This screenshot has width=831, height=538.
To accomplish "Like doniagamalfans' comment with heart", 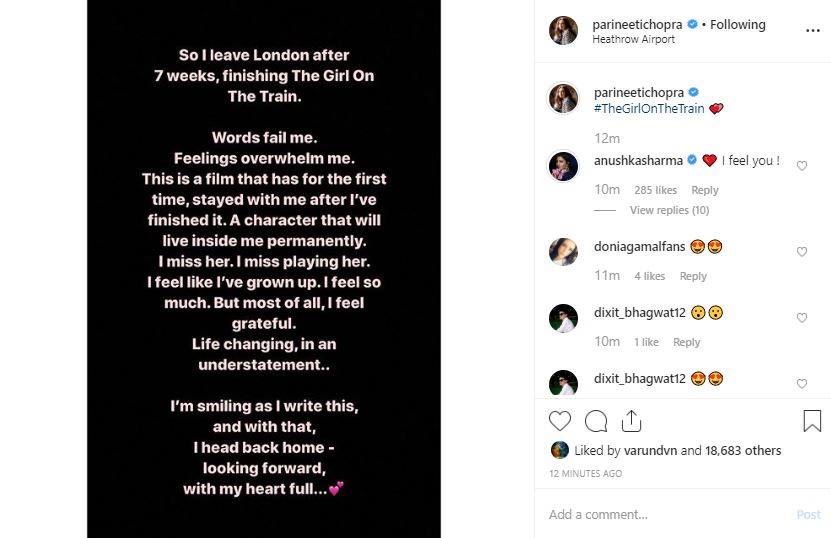I will coord(802,252).
